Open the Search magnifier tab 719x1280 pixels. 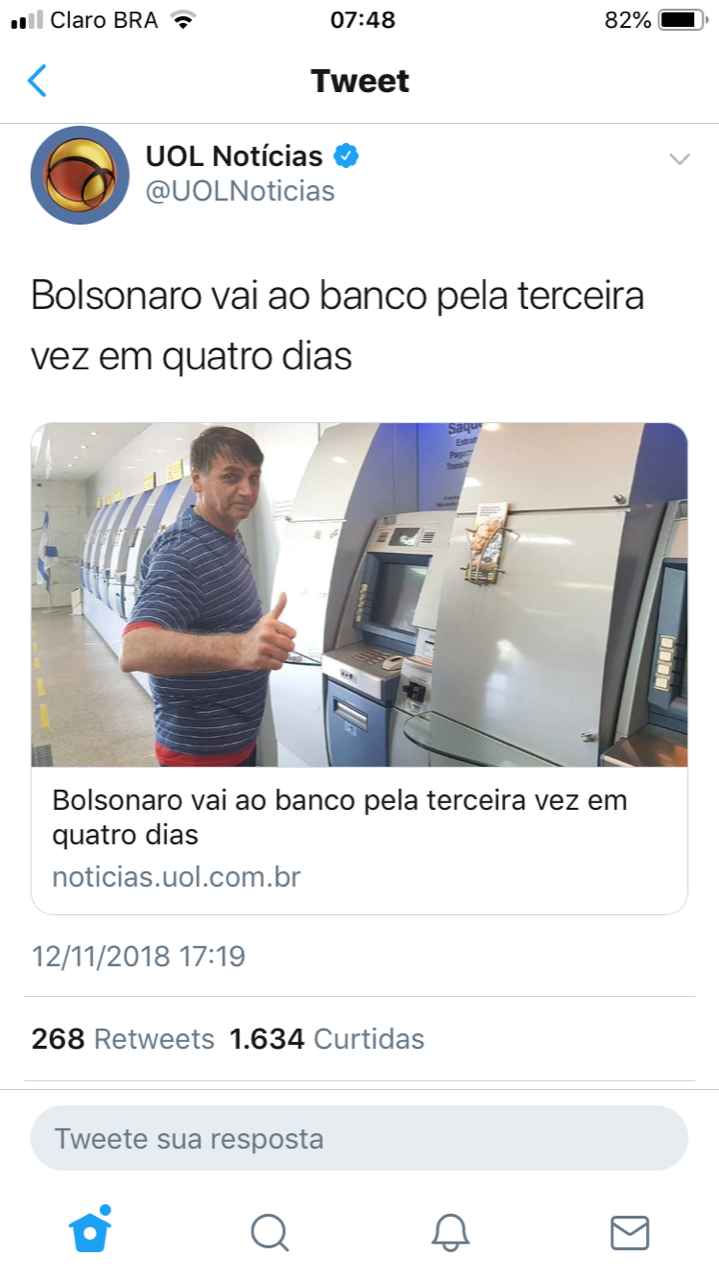(270, 1232)
